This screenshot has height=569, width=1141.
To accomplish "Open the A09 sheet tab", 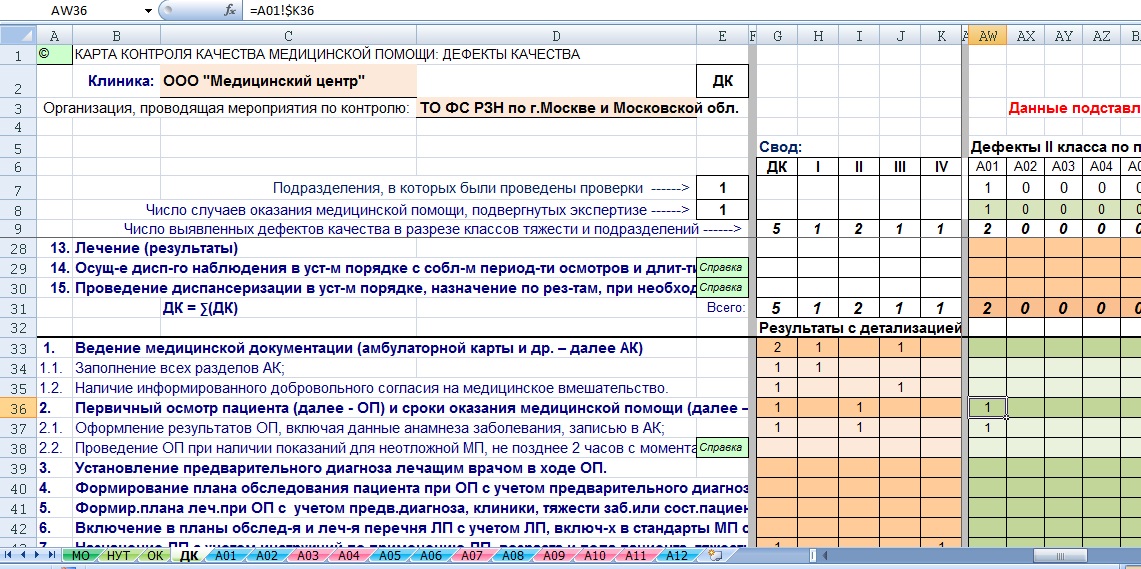I will pyautogui.click(x=554, y=556).
